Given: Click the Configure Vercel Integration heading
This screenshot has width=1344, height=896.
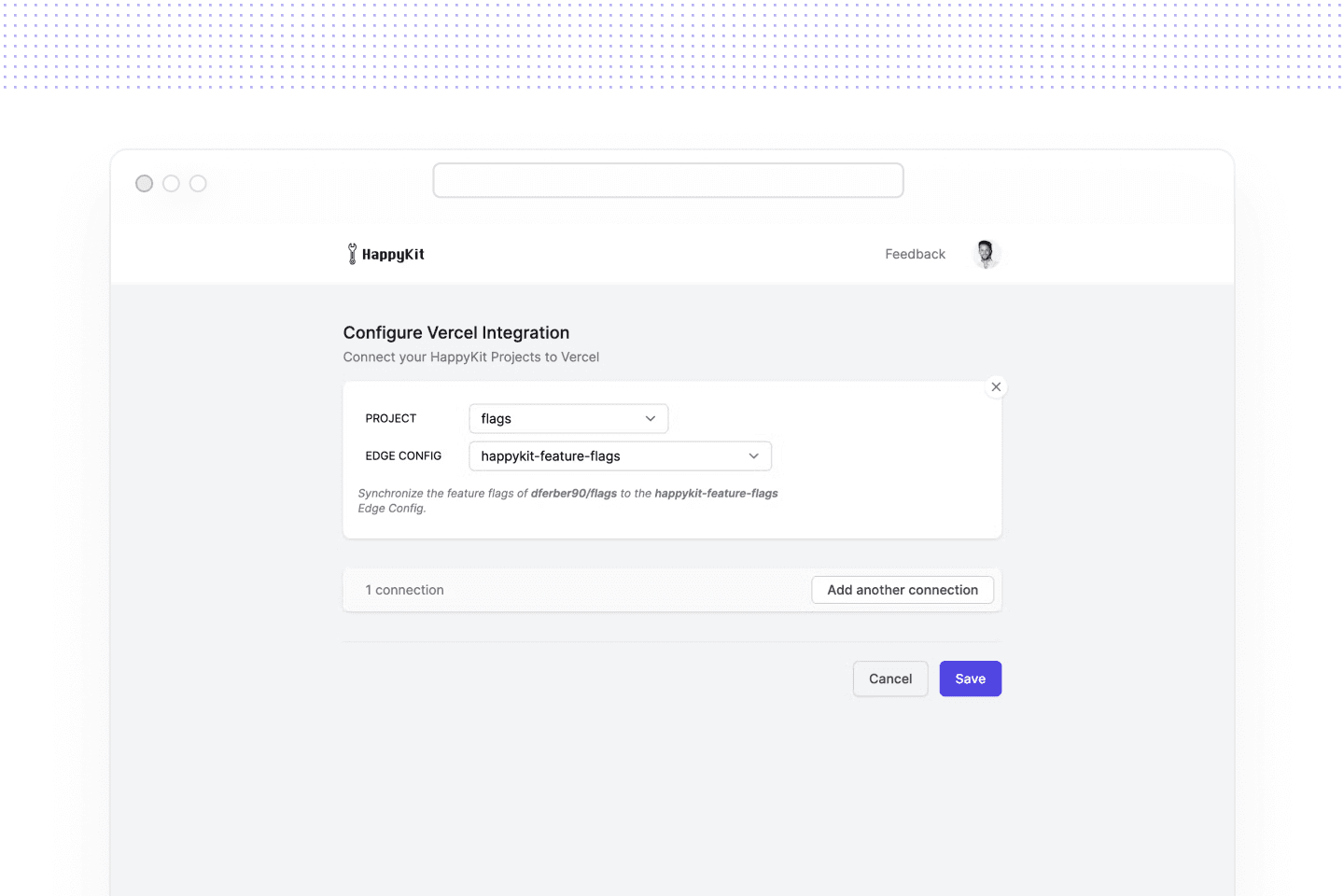Looking at the screenshot, I should click(x=455, y=333).
